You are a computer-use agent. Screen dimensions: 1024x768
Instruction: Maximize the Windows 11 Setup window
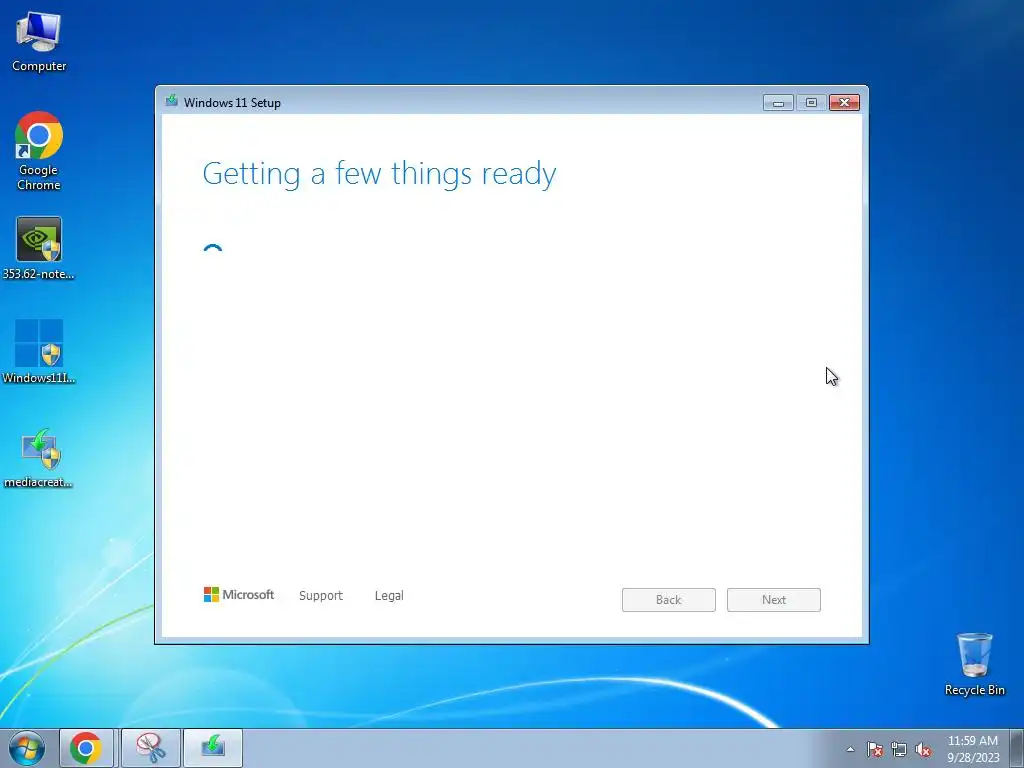(x=811, y=103)
